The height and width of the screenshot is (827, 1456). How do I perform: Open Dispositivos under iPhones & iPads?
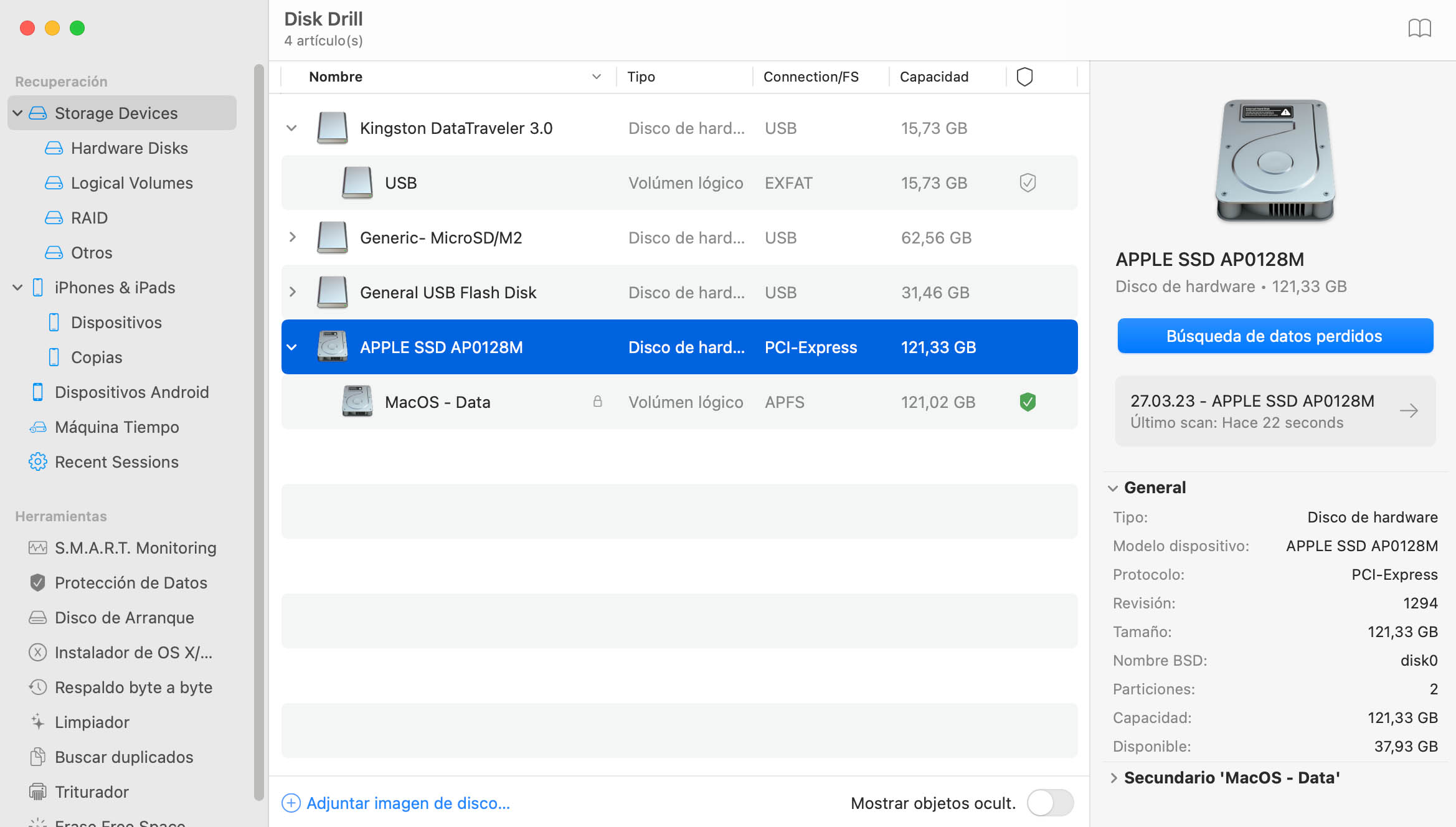tap(116, 322)
